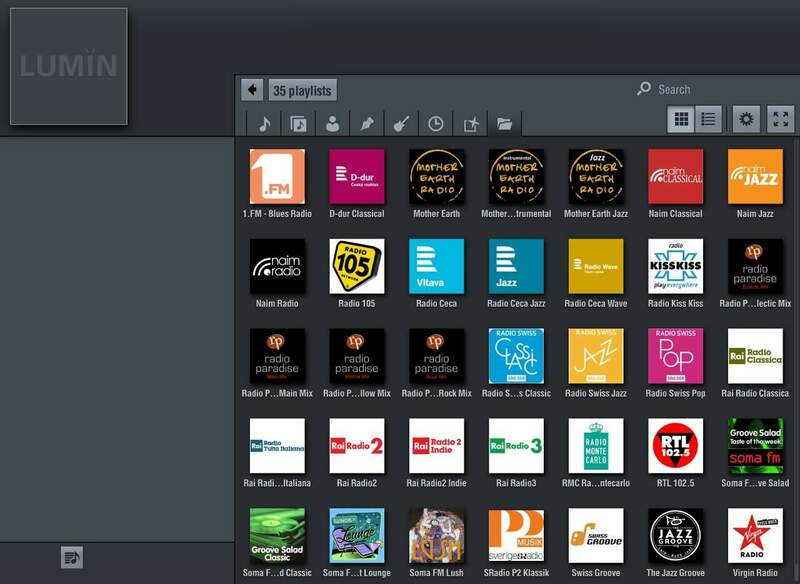Open 1.FM Blues Radio station icon
This screenshot has height=584, width=800.
(x=277, y=176)
